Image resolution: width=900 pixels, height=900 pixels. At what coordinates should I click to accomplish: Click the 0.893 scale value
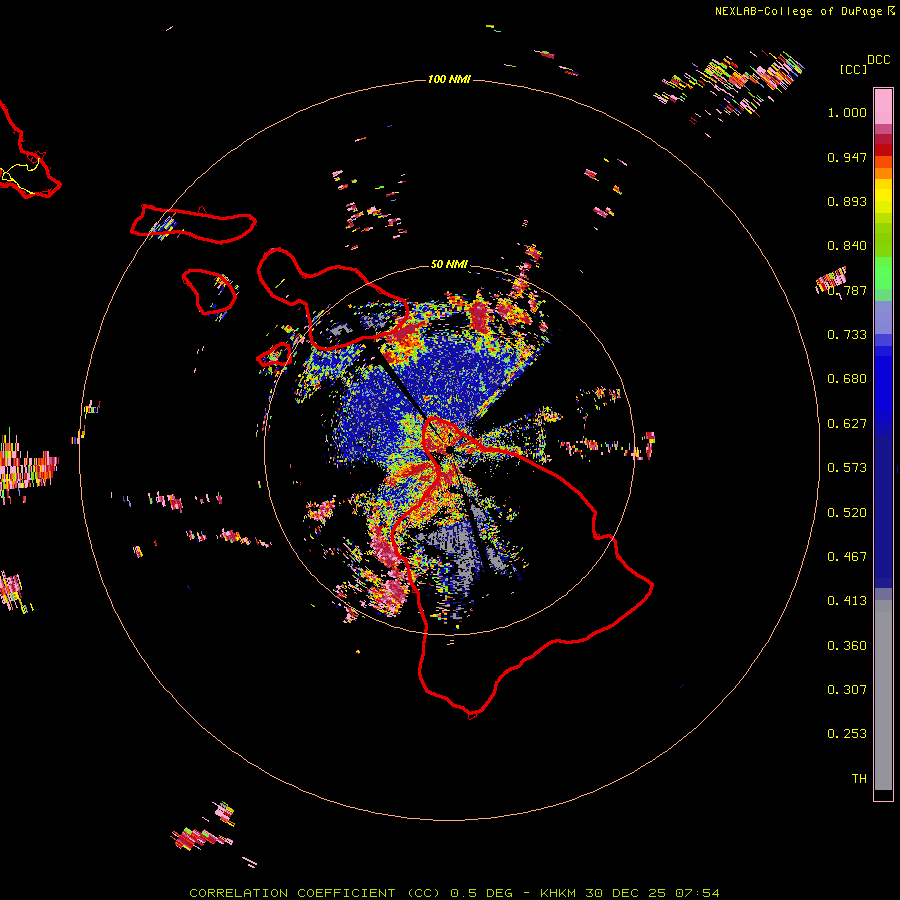pyautogui.click(x=847, y=201)
